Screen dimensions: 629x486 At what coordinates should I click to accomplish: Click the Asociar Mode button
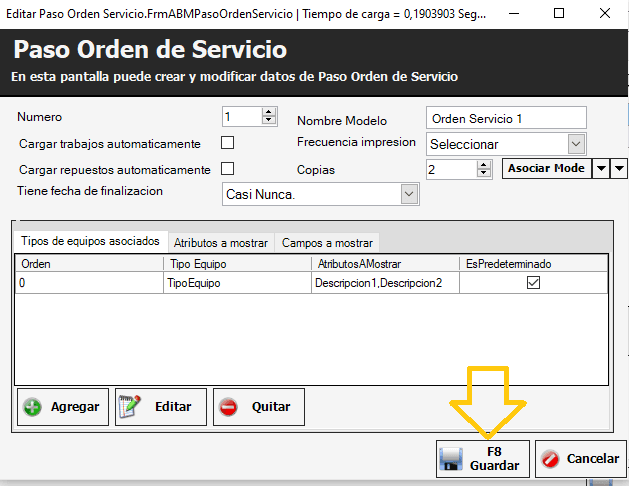[546, 168]
